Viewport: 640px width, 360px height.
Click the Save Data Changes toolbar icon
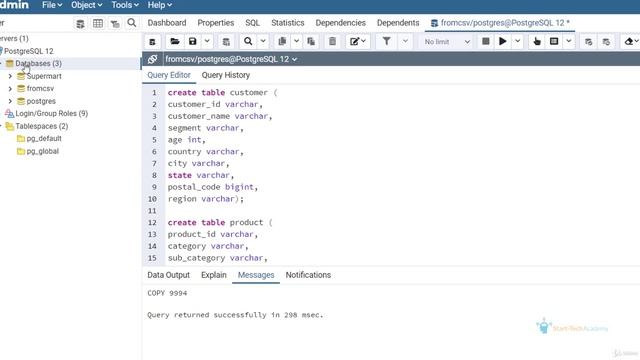[226, 41]
